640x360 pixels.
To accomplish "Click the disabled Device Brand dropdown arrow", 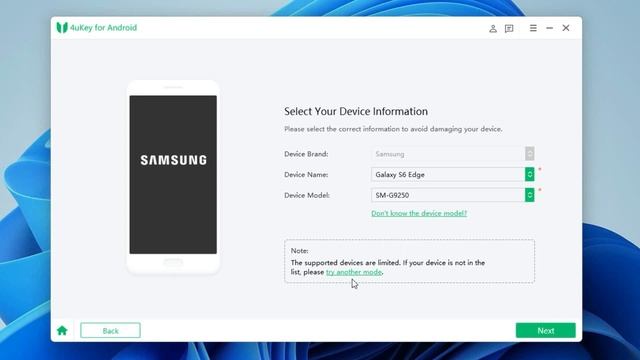I will (x=529, y=153).
